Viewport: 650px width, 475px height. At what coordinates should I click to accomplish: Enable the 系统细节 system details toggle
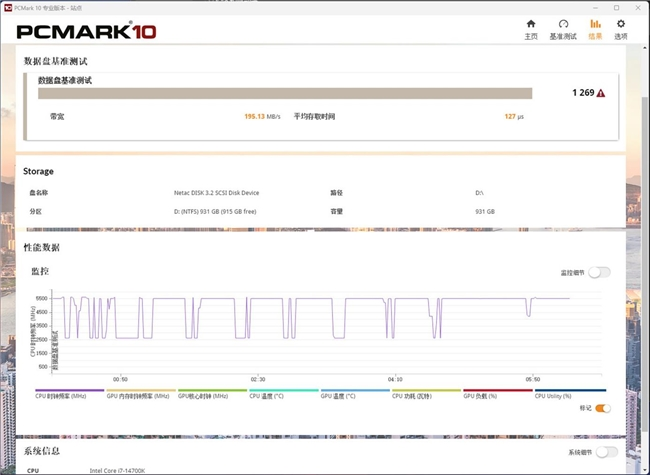click(604, 452)
